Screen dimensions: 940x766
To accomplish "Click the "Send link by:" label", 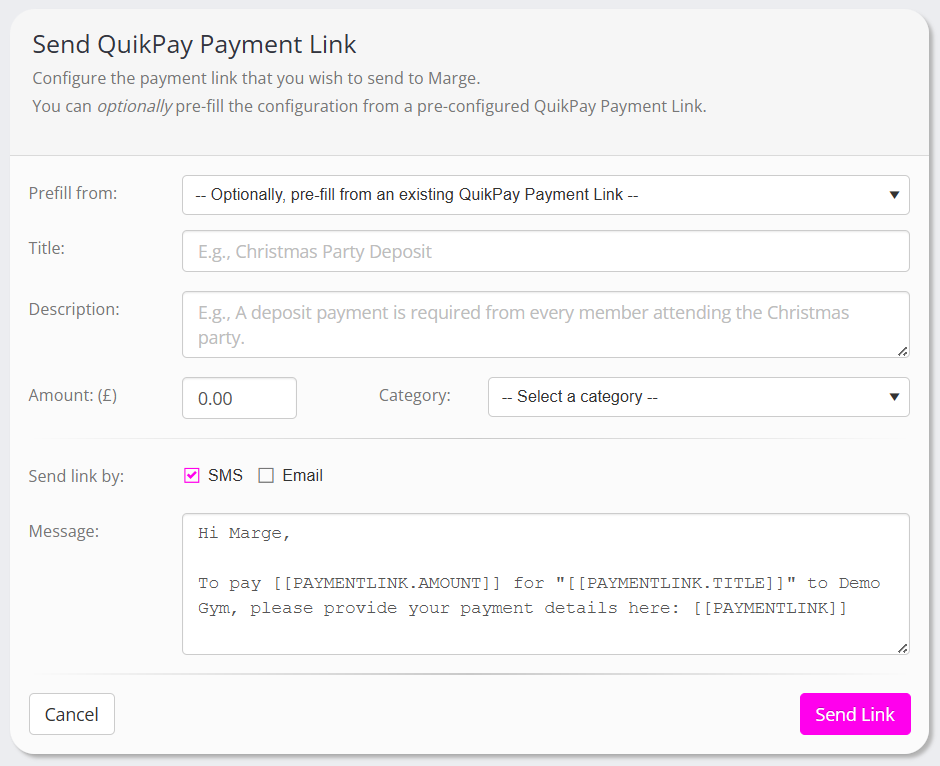I will point(76,476).
